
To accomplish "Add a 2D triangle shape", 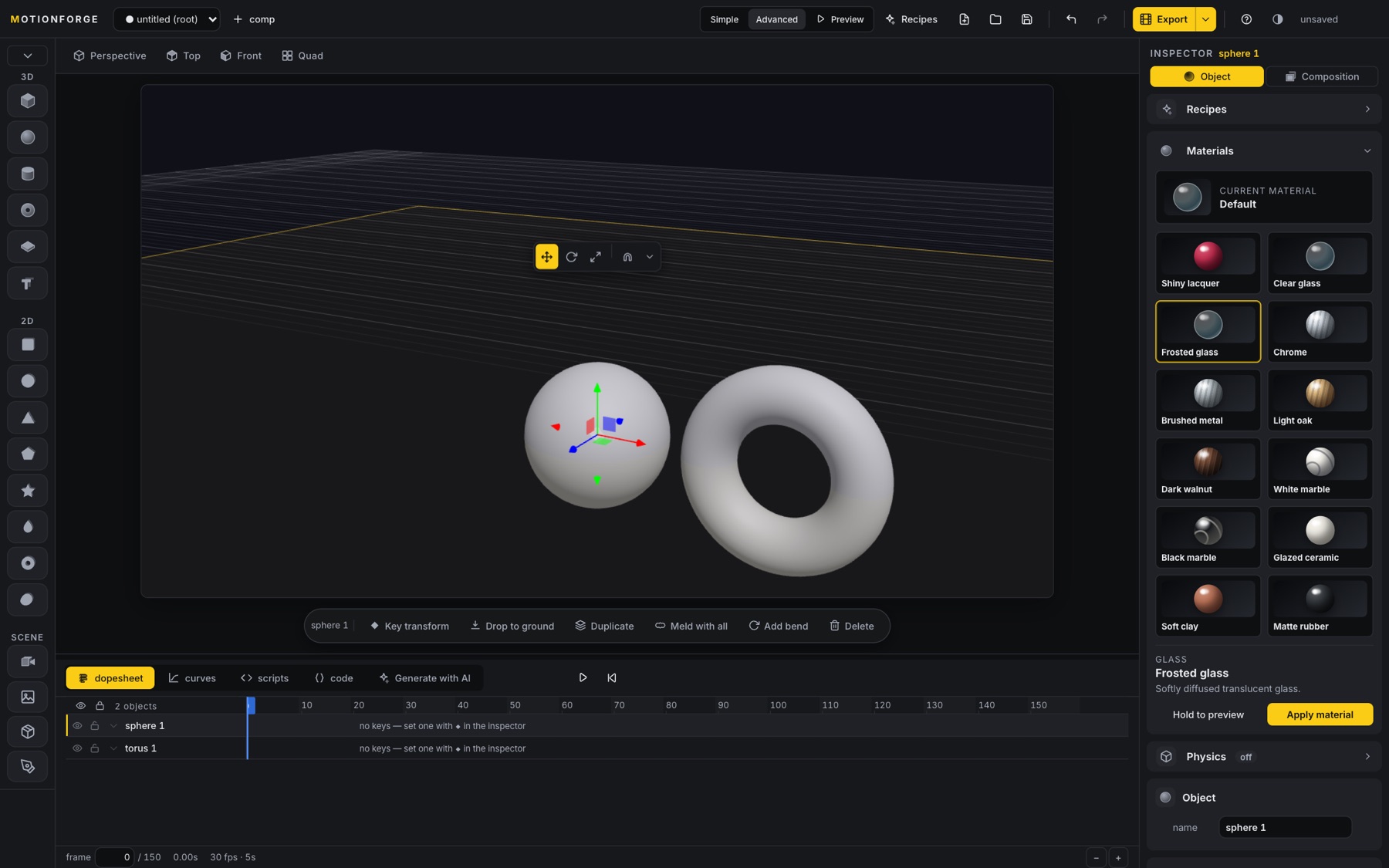I will pyautogui.click(x=28, y=417).
